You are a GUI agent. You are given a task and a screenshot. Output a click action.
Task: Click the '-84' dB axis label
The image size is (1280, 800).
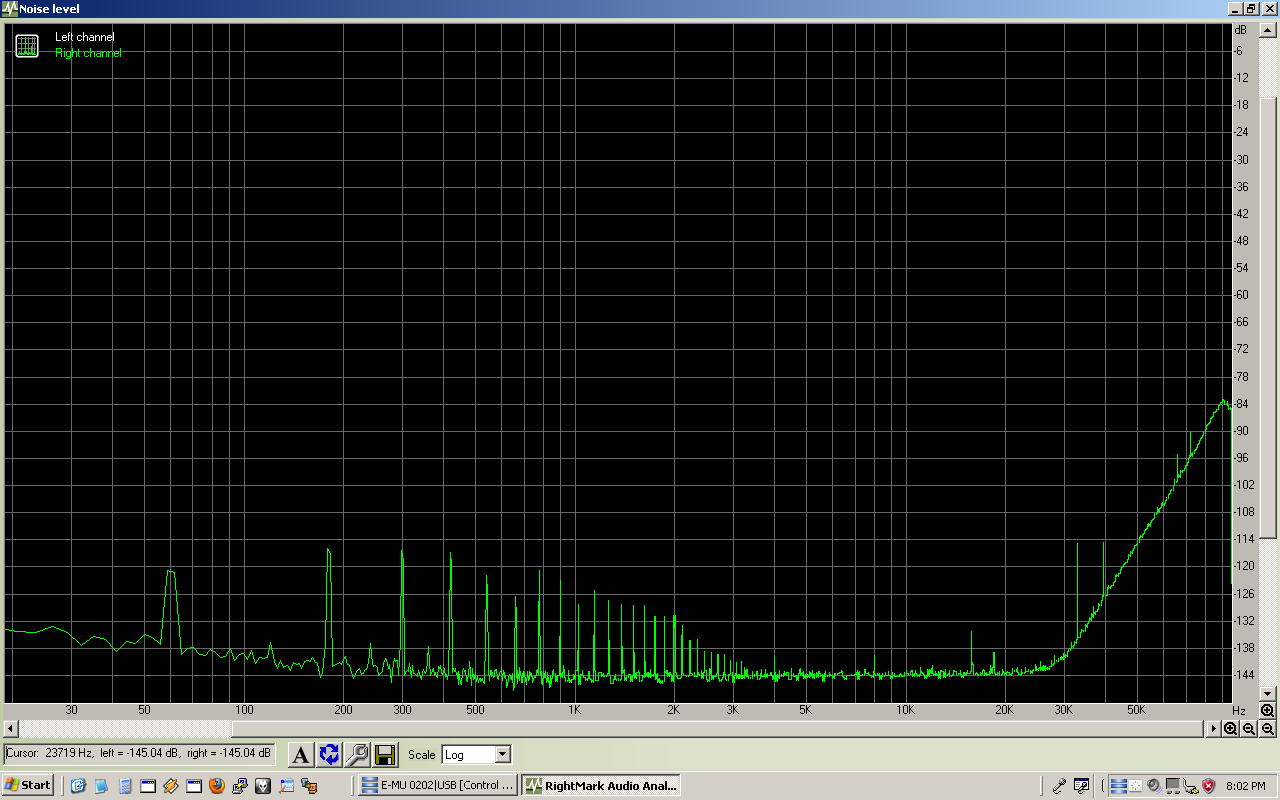tap(1240, 403)
